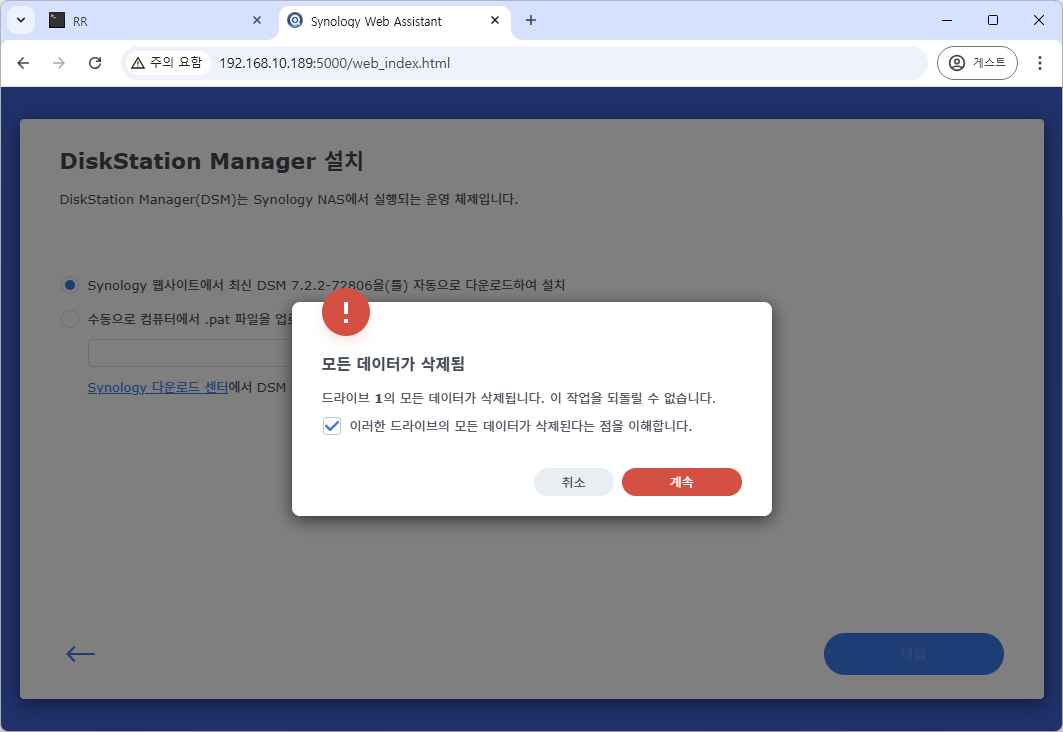Click the 주의 요함 security warning chip
The width and height of the screenshot is (1063, 732).
[167, 63]
